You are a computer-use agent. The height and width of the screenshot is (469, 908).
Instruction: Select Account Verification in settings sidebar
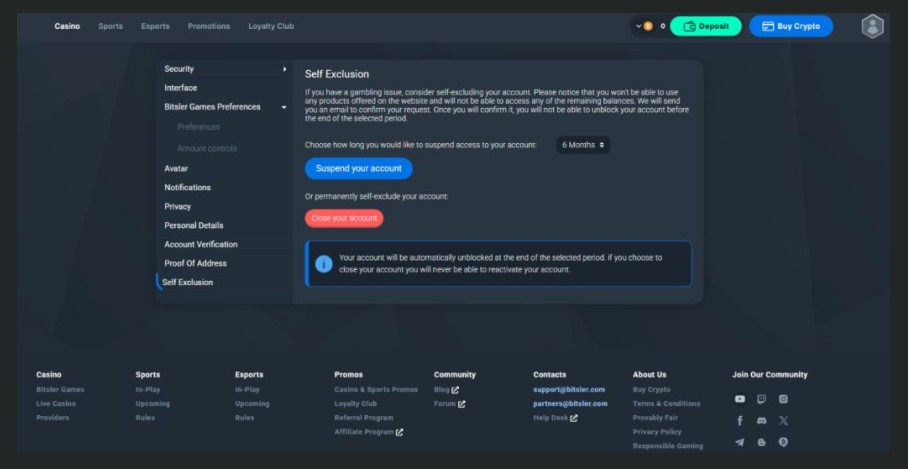click(201, 244)
